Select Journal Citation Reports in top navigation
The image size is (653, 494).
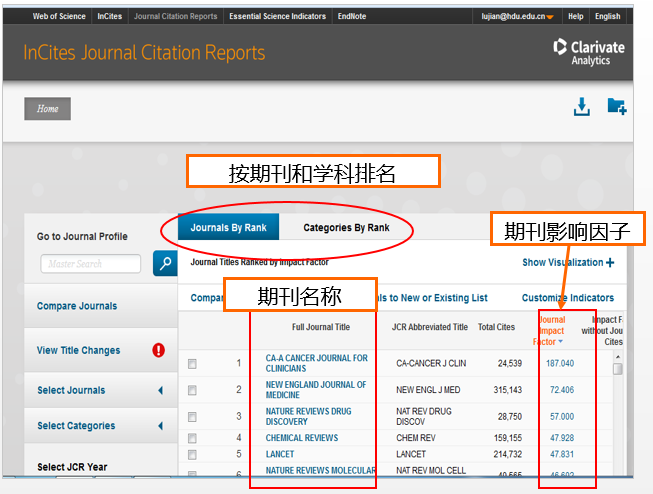(175, 16)
